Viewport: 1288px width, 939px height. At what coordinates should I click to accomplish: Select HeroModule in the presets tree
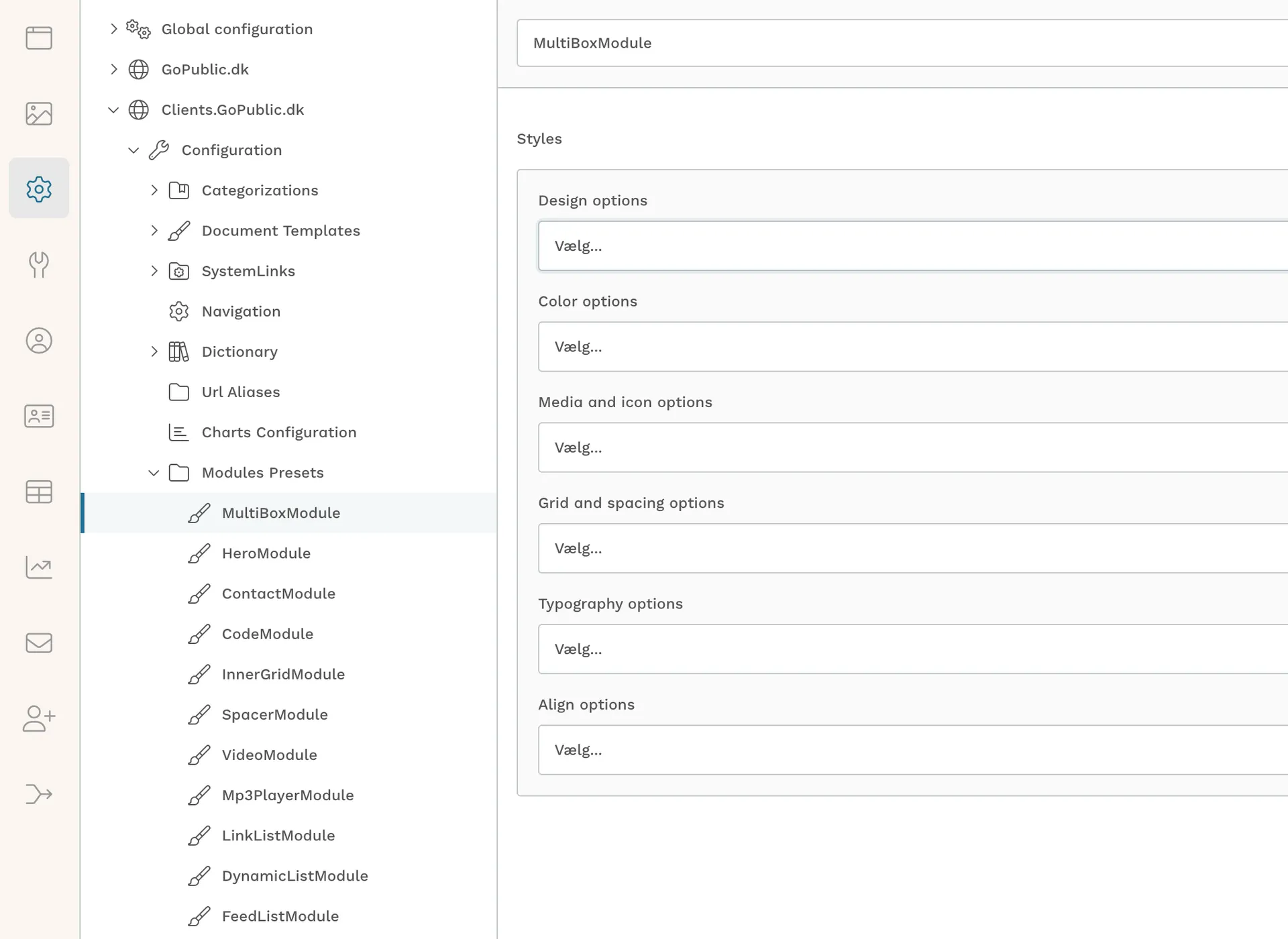pyautogui.click(x=266, y=553)
